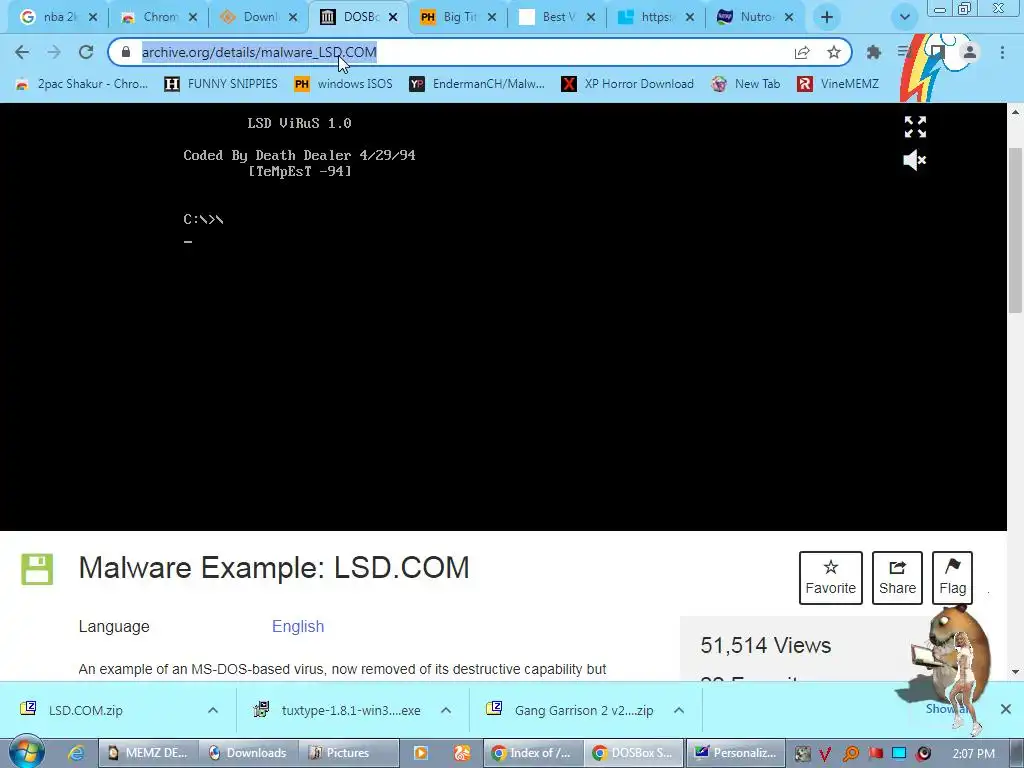Switch to Personaliz... taskbar window

[x=735, y=753]
